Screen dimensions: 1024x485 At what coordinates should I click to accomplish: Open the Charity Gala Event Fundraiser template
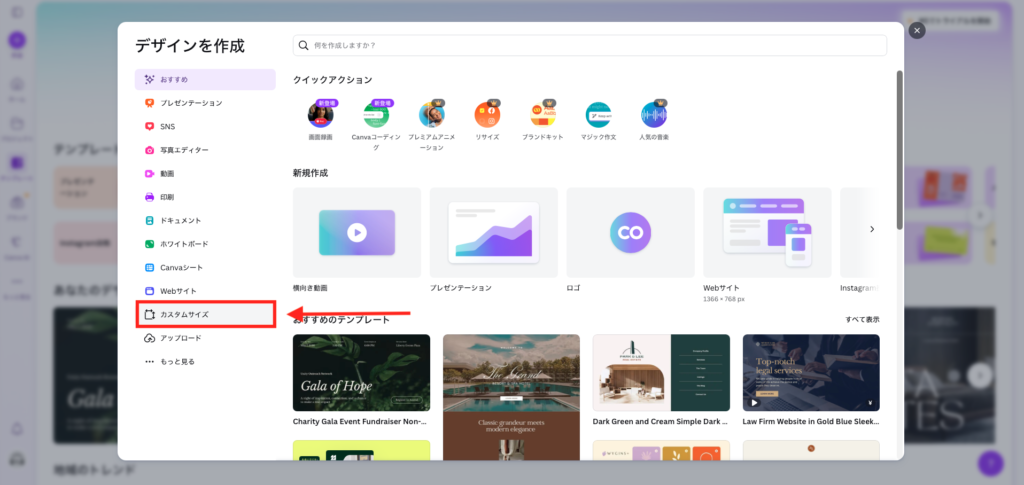[x=362, y=373]
